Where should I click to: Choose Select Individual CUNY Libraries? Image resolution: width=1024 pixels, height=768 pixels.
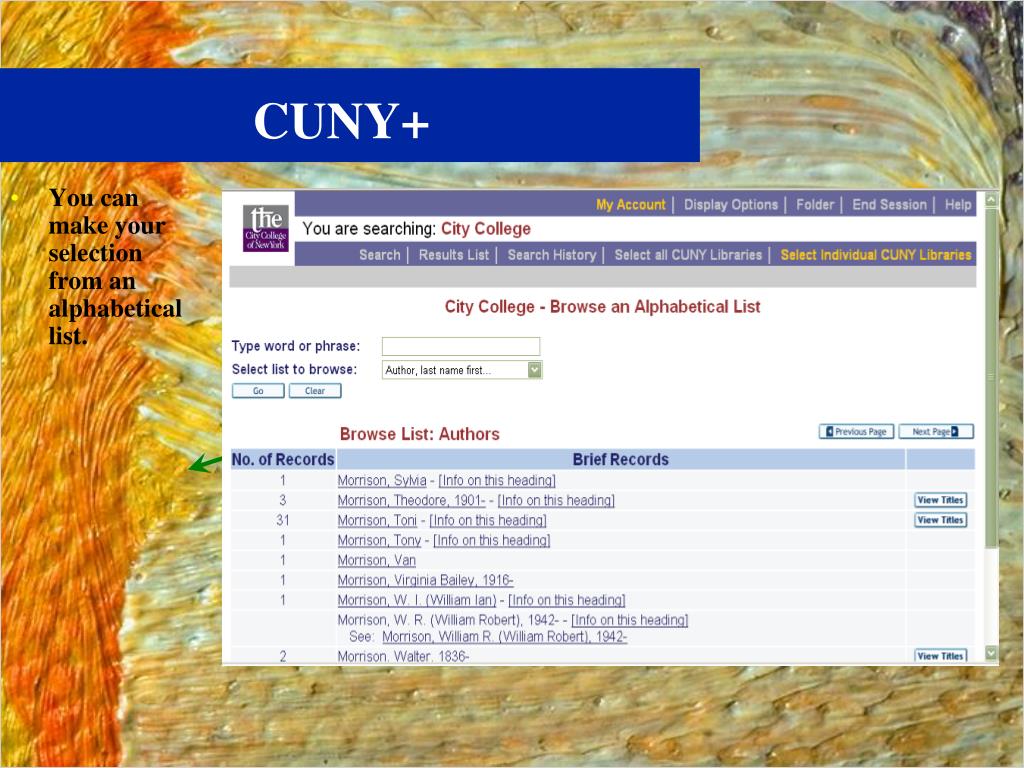point(876,255)
